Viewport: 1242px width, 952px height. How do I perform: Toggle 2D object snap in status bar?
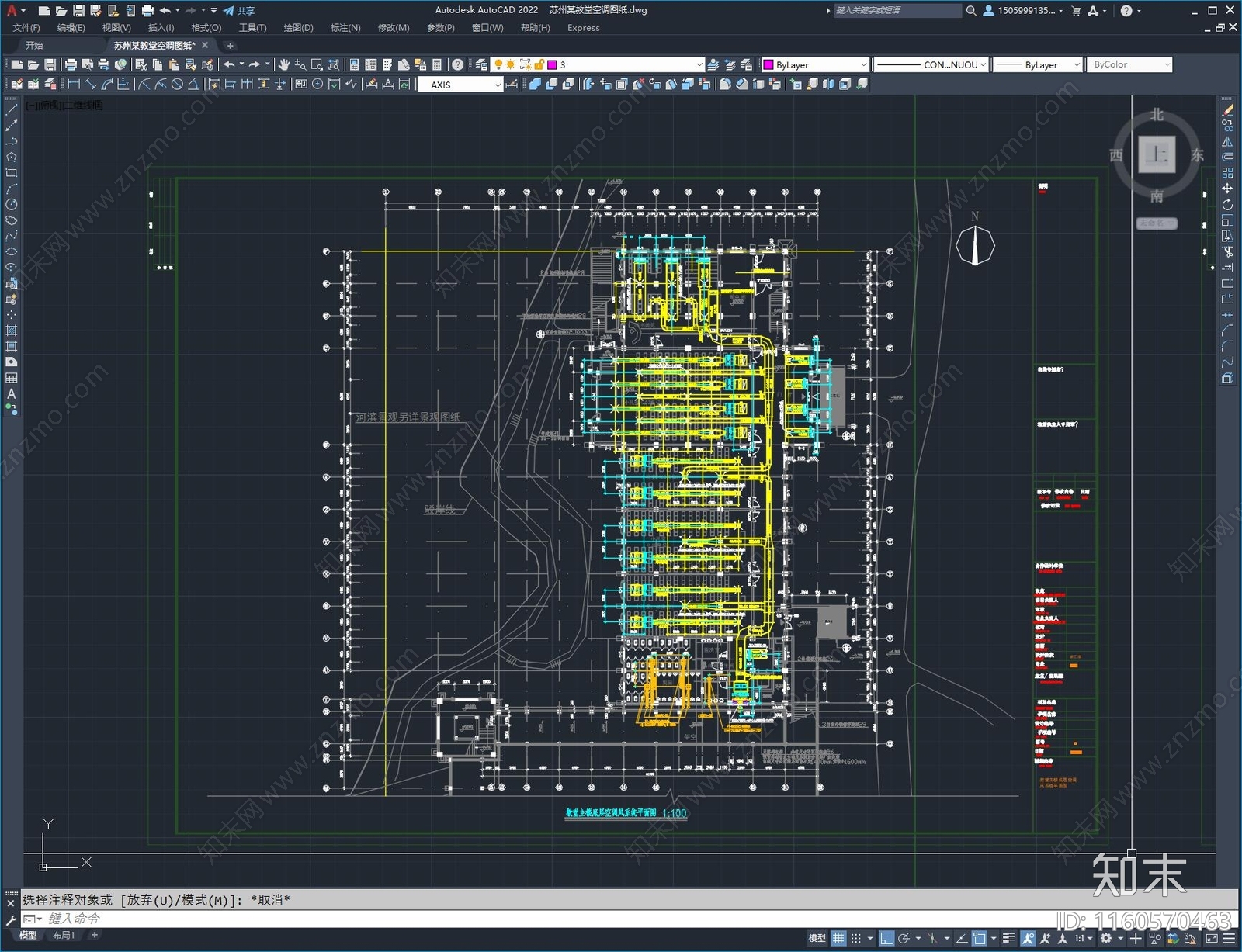tap(980, 939)
